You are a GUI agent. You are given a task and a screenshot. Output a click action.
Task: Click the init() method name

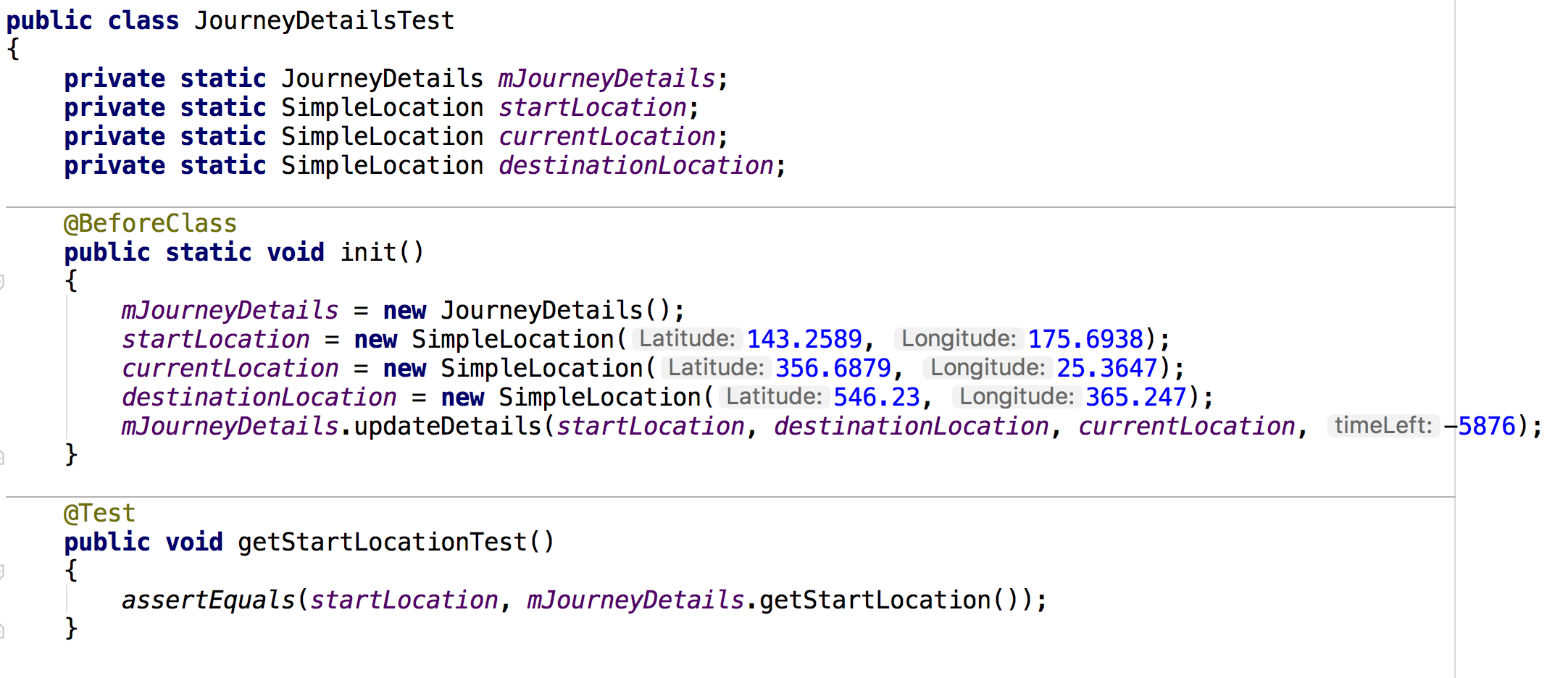[382, 252]
